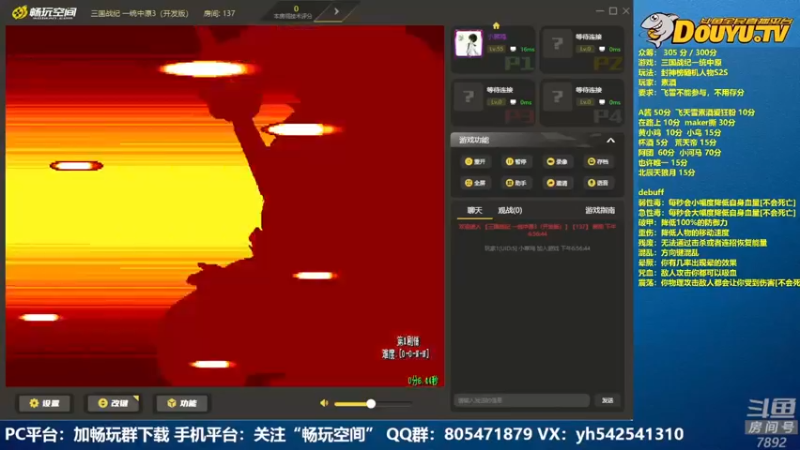The image size is (800, 450).
Task: Click the last game function button in second row
Action: [x=598, y=183]
